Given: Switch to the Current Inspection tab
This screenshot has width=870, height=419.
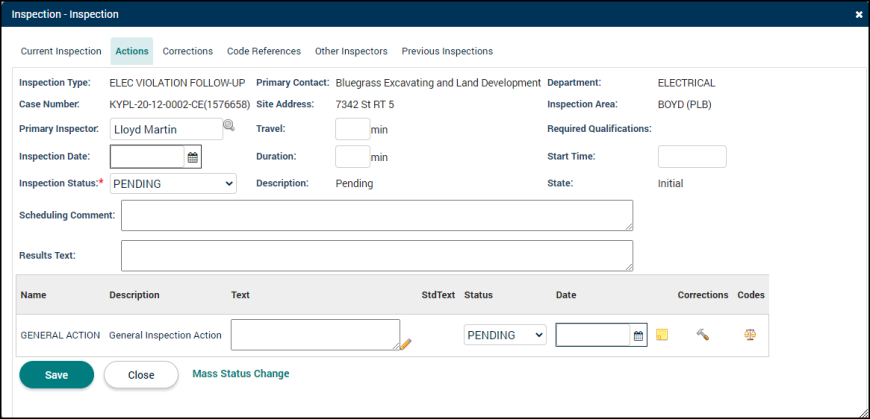Looking at the screenshot, I should 61,51.
